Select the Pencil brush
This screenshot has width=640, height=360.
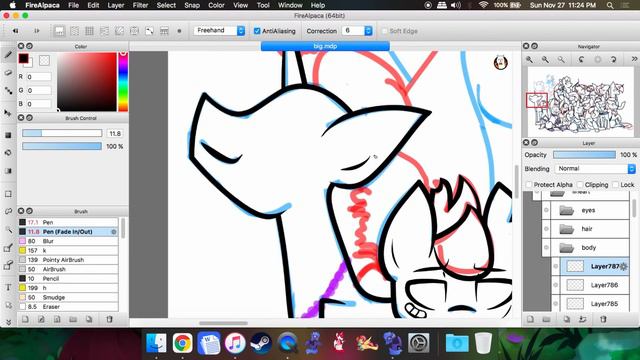click(68, 279)
